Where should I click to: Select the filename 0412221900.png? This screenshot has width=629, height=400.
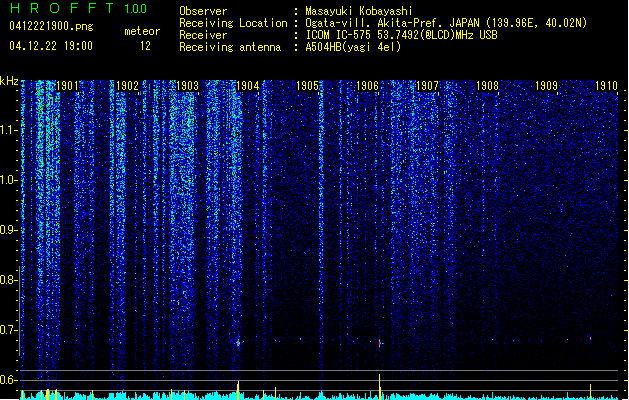(x=51, y=26)
